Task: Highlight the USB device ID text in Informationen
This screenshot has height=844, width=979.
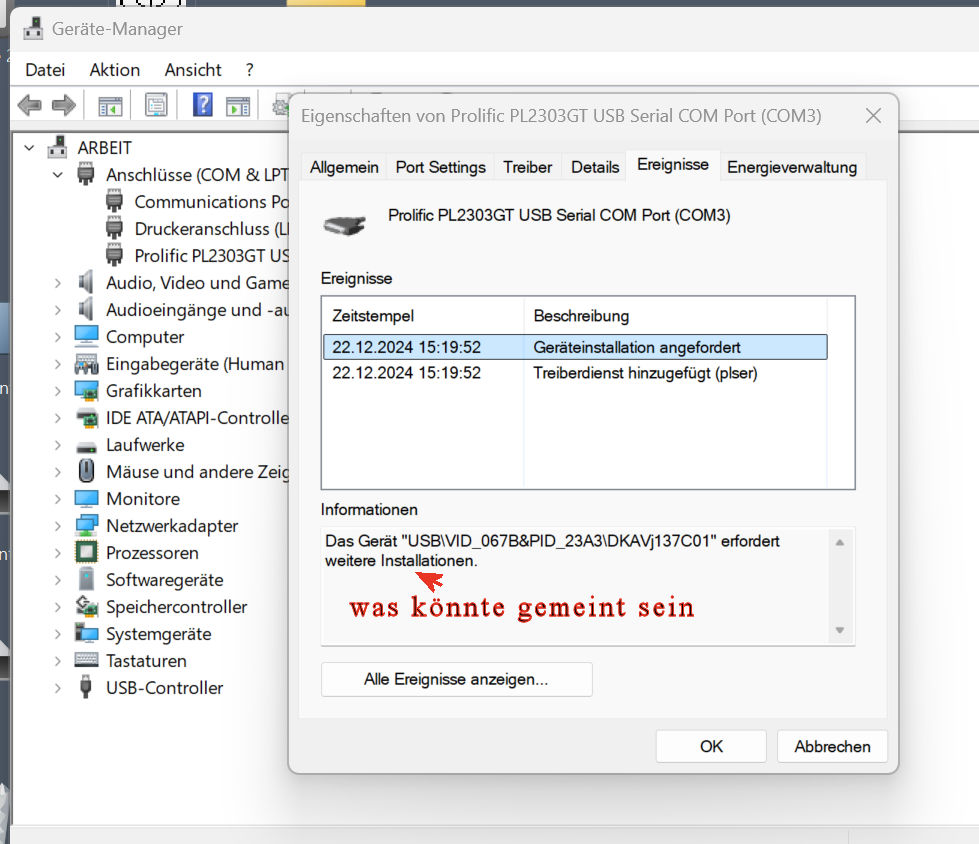Action: click(x=555, y=541)
